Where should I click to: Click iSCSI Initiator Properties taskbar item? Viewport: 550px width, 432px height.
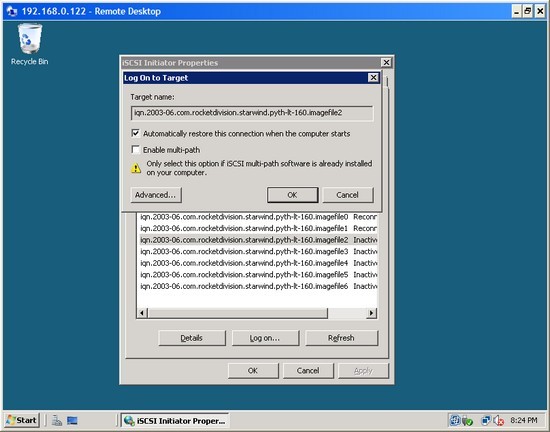[x=175, y=420]
